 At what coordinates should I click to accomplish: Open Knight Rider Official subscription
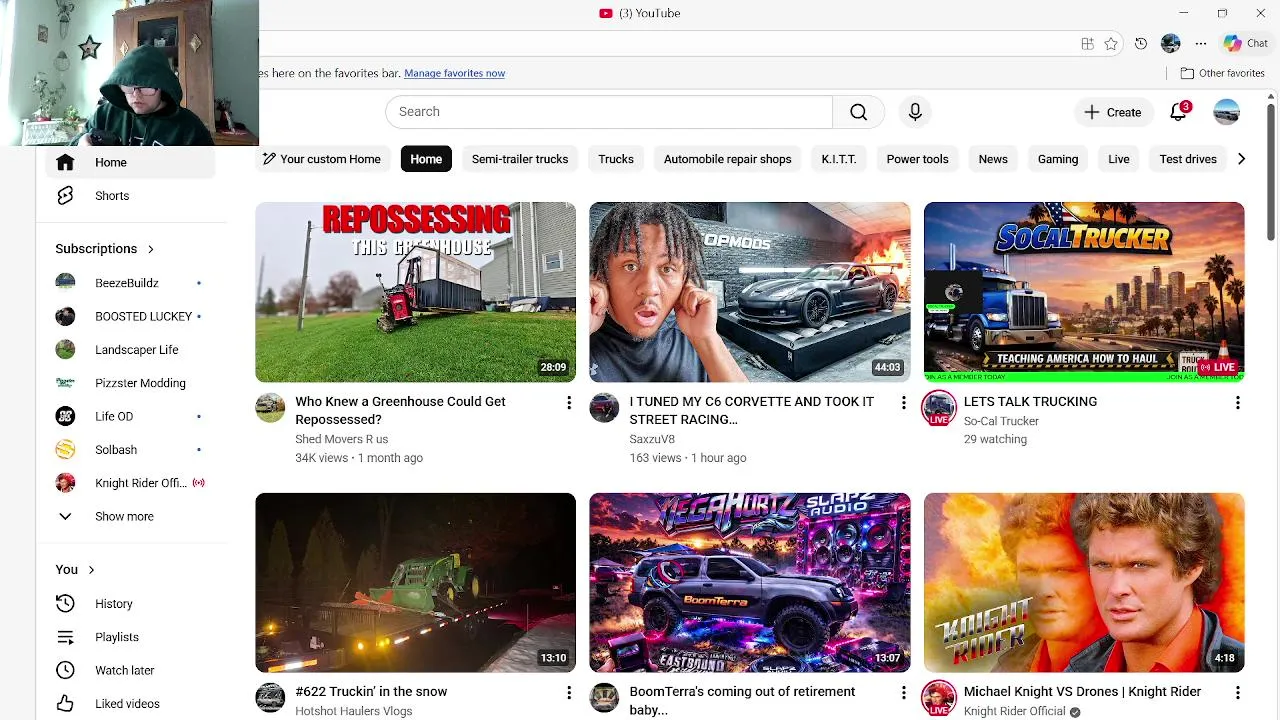point(130,483)
